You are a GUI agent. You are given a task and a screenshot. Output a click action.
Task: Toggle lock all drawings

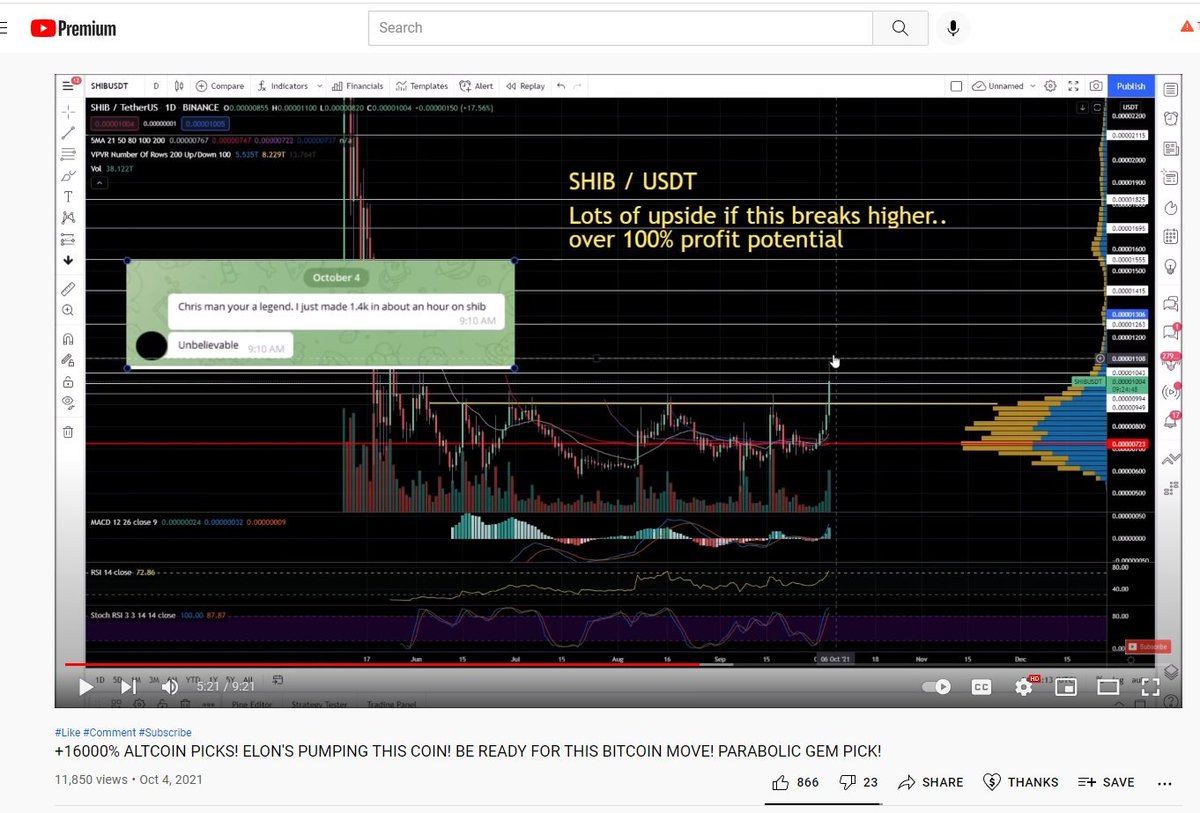pos(68,382)
